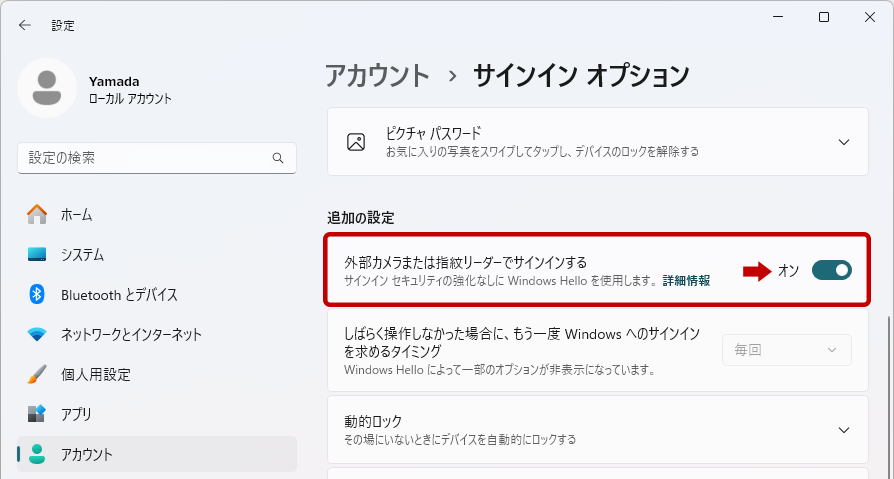The width and height of the screenshot is (894, 479).
Task: Open the 毎回 sign-in timing dropdown
Action: click(x=786, y=350)
